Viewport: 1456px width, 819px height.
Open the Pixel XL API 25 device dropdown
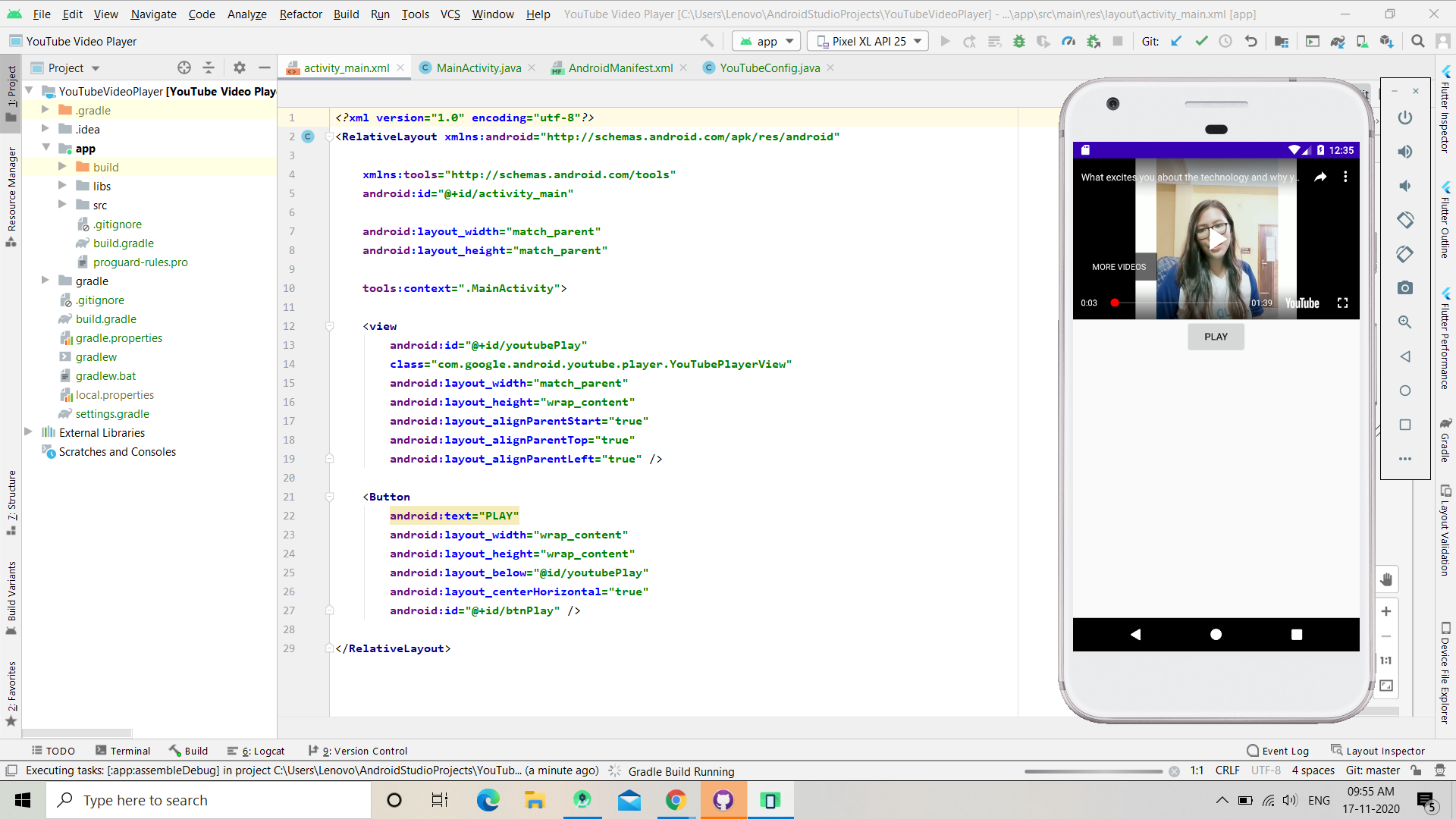[x=868, y=41]
